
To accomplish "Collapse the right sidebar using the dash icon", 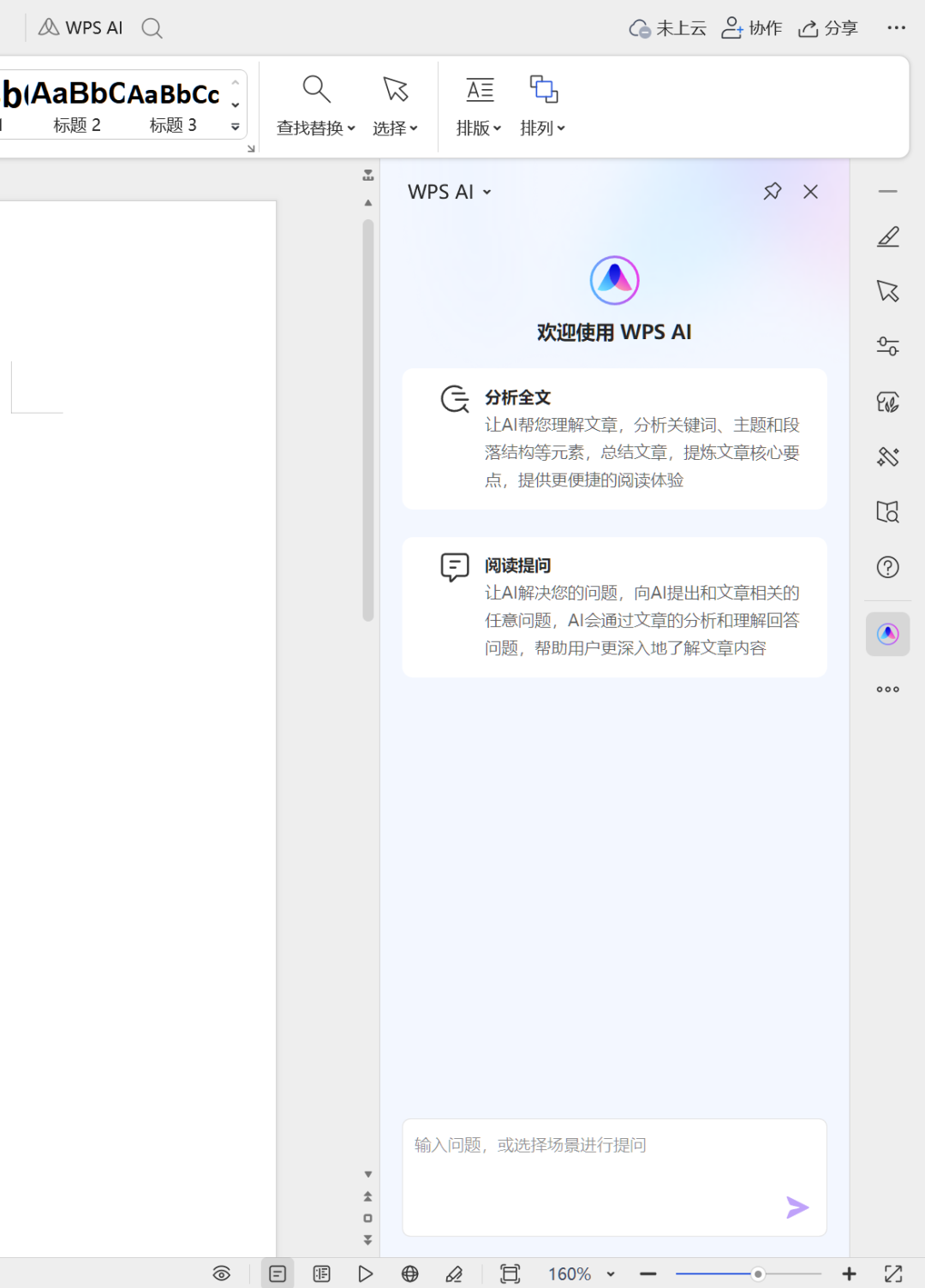I will pos(888,192).
